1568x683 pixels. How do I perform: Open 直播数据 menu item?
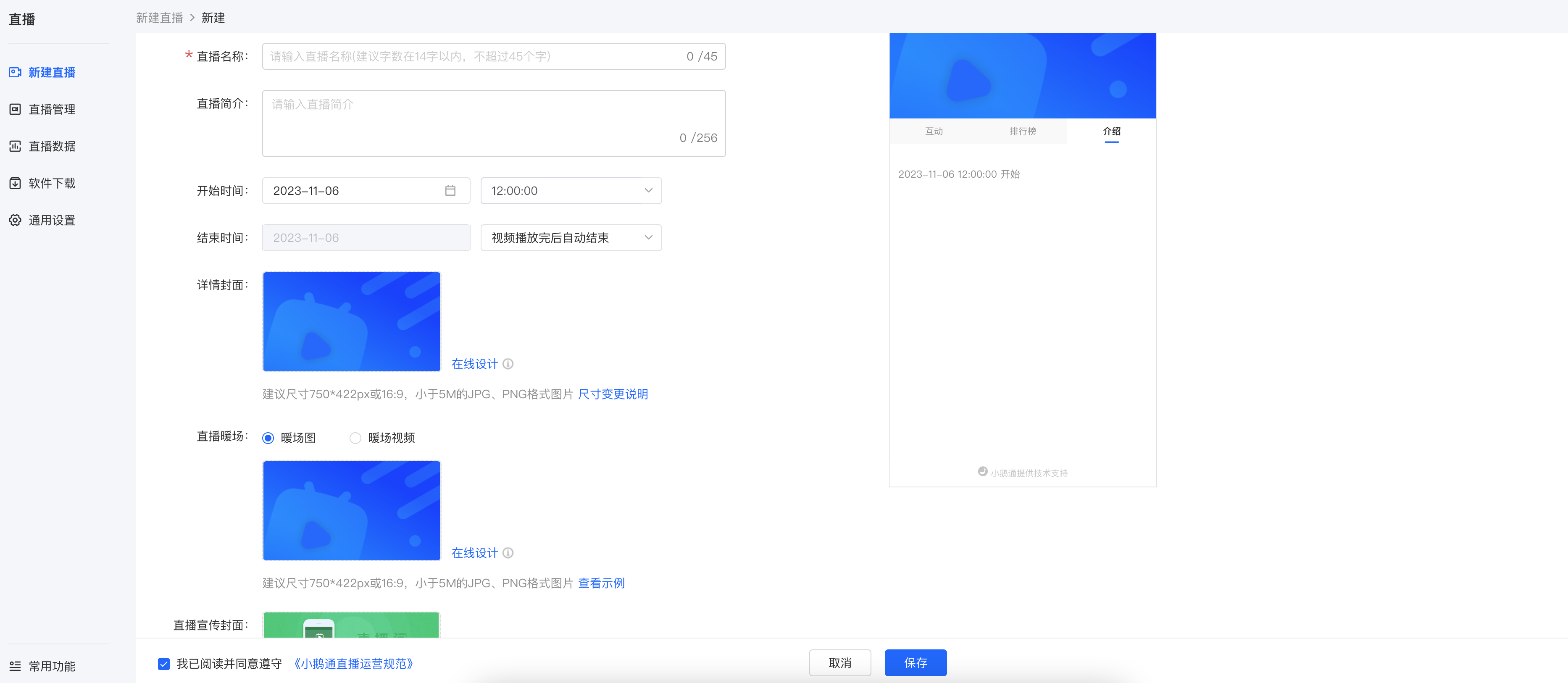coord(53,146)
